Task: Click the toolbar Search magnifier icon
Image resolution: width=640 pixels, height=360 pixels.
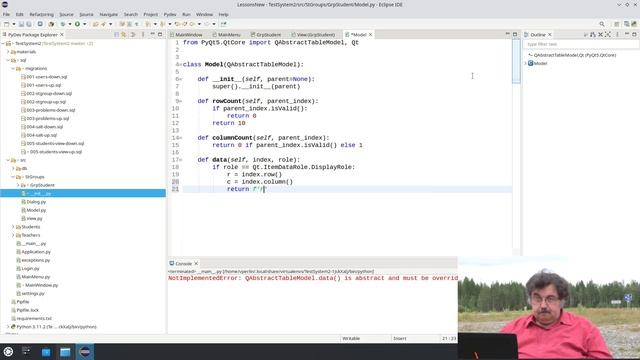Action: [602, 24]
